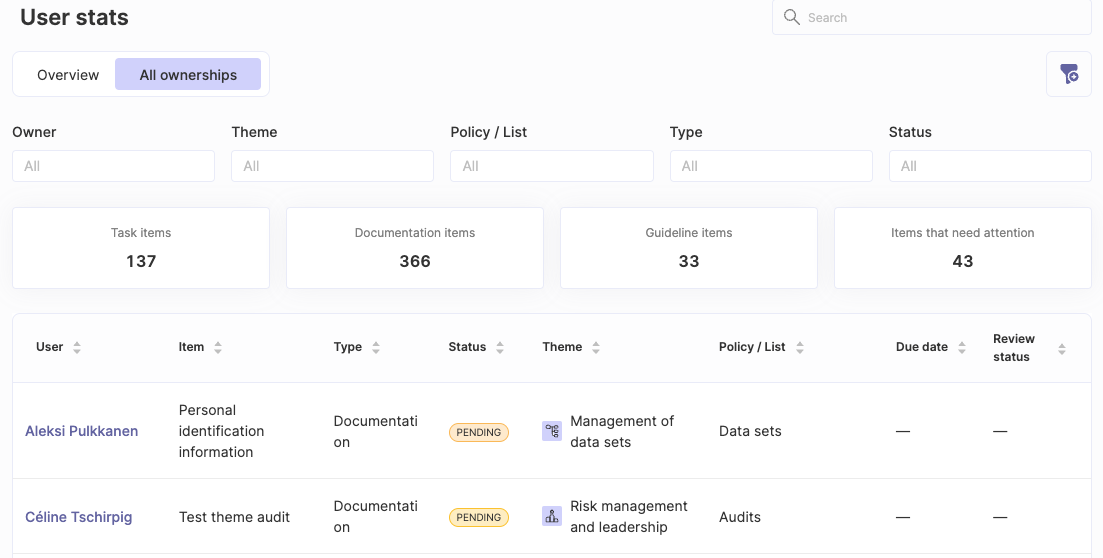
Task: Open Aleksi Pulkkanen user link
Action: (82, 431)
